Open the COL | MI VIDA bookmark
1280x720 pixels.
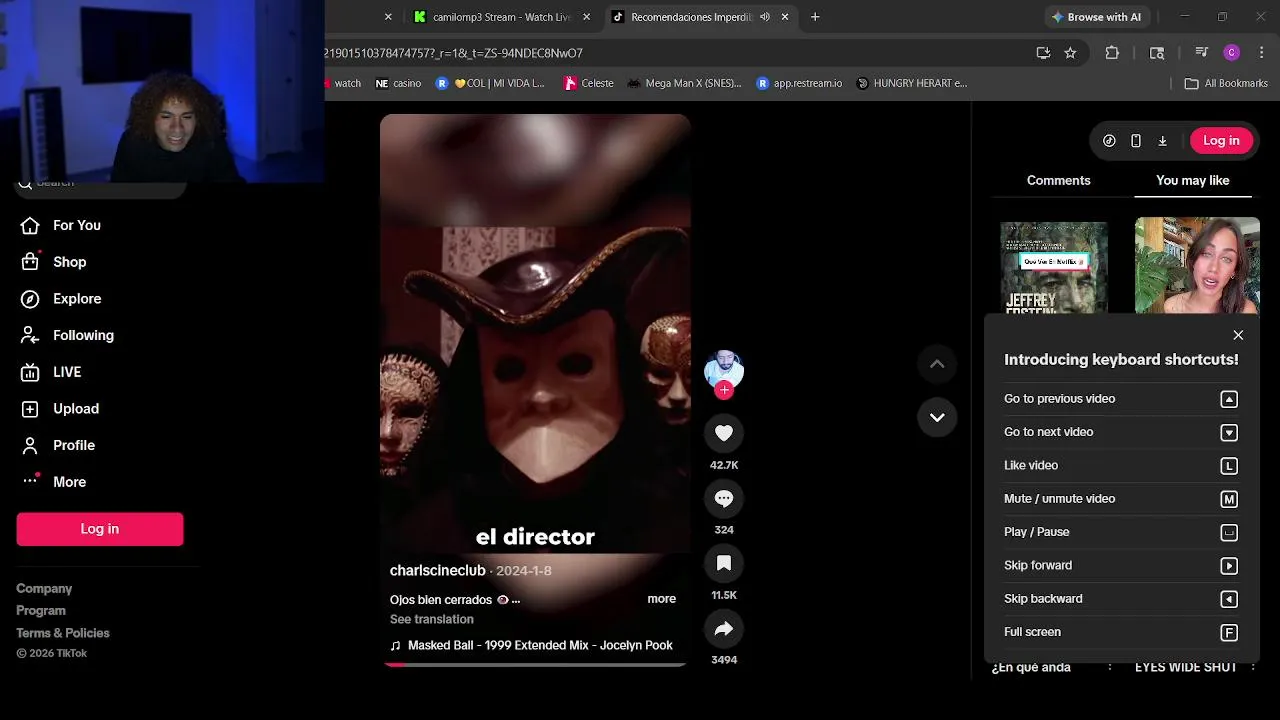click(491, 83)
